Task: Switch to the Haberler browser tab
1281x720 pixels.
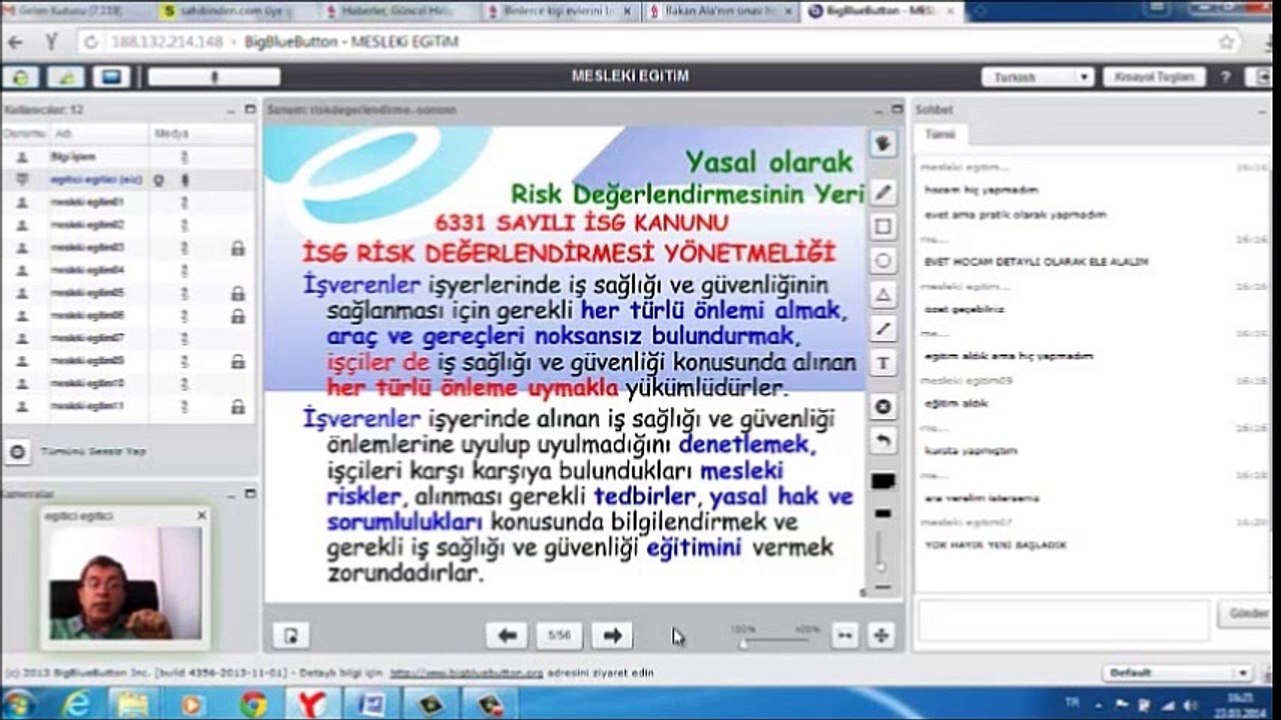Action: click(x=397, y=11)
